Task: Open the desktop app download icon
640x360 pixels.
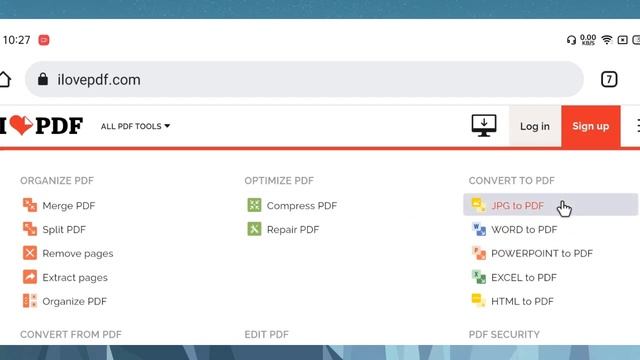Action: point(484,126)
